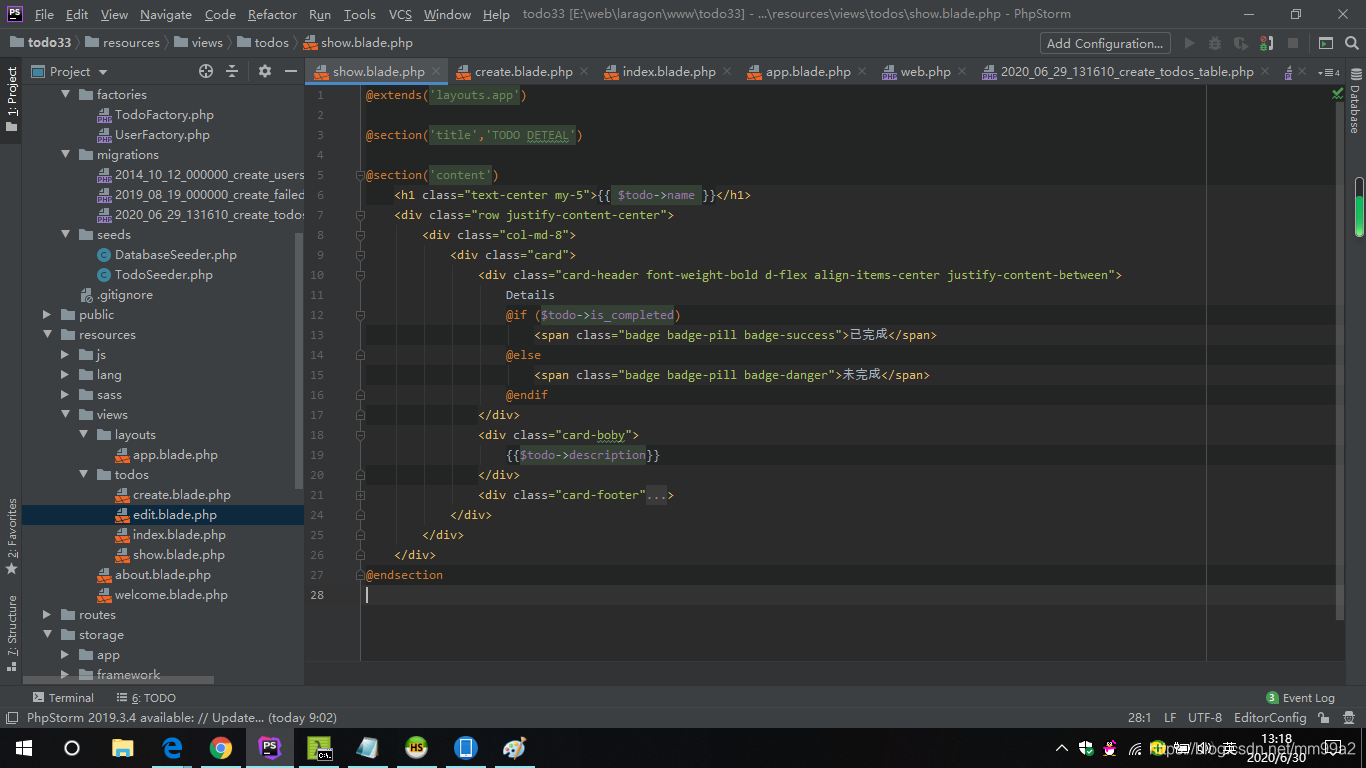Open the 1: Project side tab

(x=11, y=99)
